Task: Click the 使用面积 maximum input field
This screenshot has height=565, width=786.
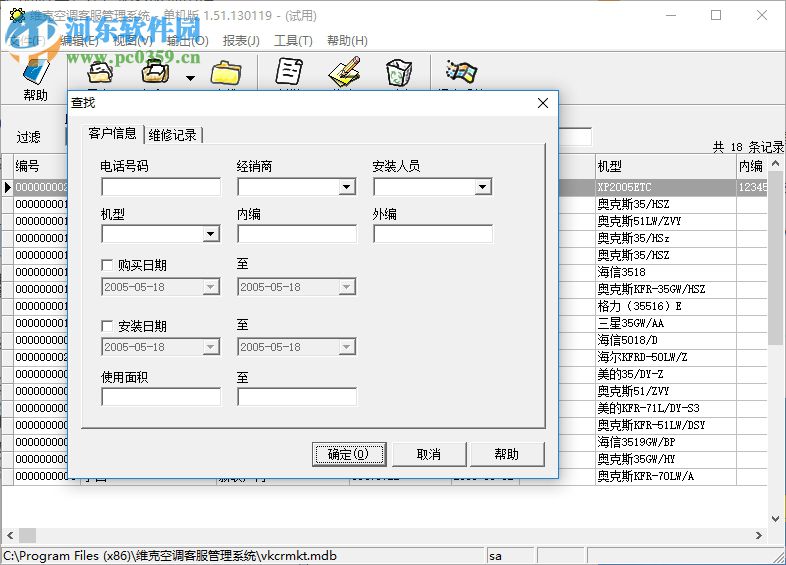Action: [x=297, y=397]
